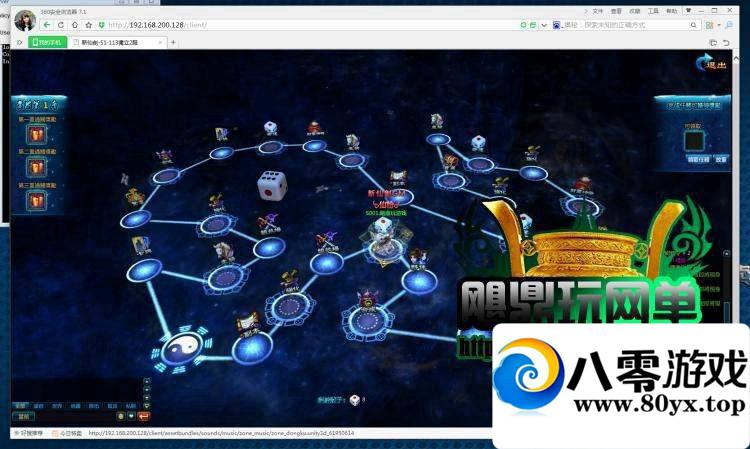The height and width of the screenshot is (449, 750).
Task: Open a new tab with the plus button
Action: [x=173, y=43]
